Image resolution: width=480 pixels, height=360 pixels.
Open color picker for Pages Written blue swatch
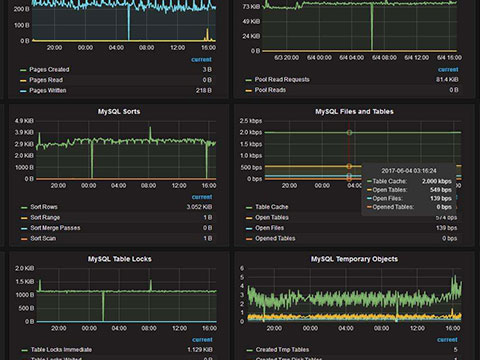click(x=23, y=91)
